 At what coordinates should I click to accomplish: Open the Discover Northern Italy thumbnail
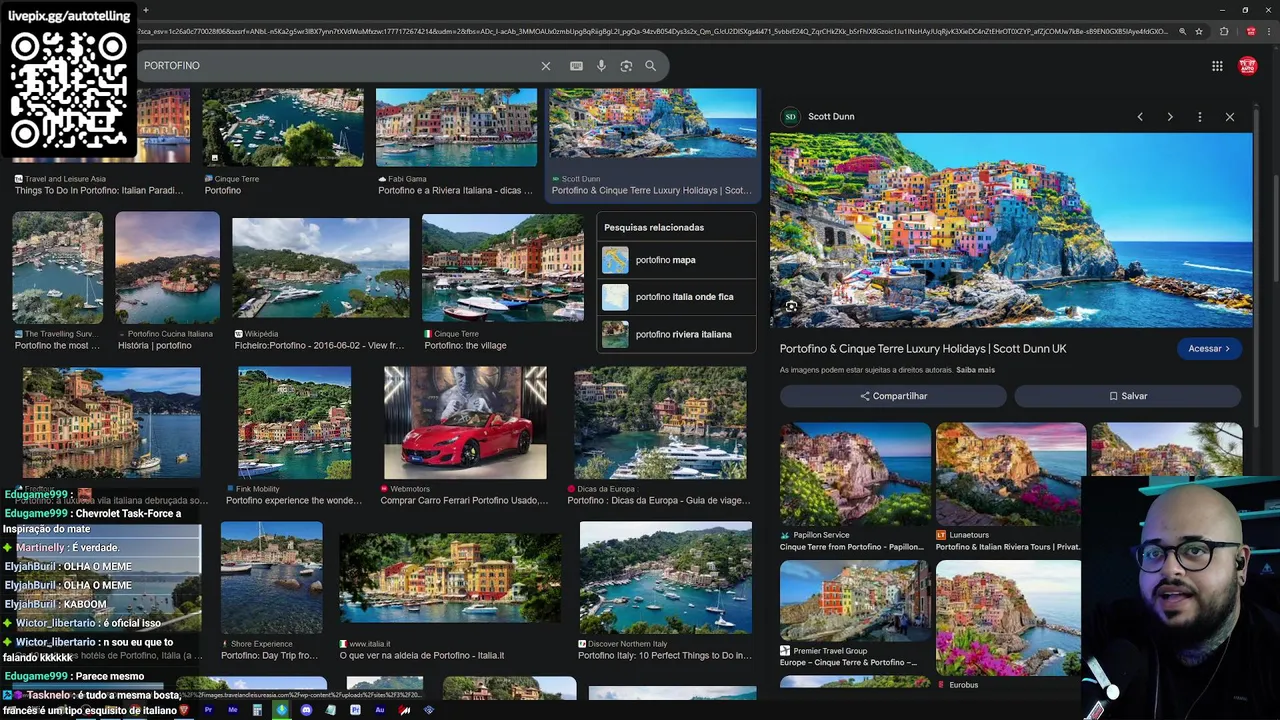click(x=666, y=578)
